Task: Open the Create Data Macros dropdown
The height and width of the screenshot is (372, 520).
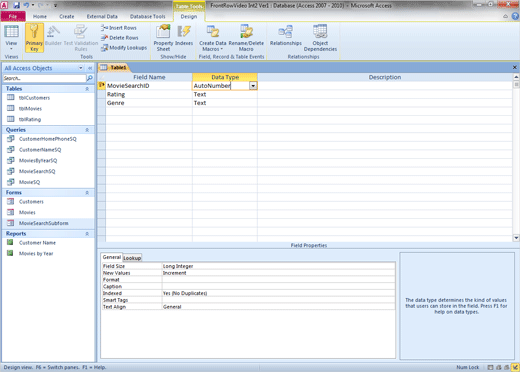Action: click(x=213, y=38)
